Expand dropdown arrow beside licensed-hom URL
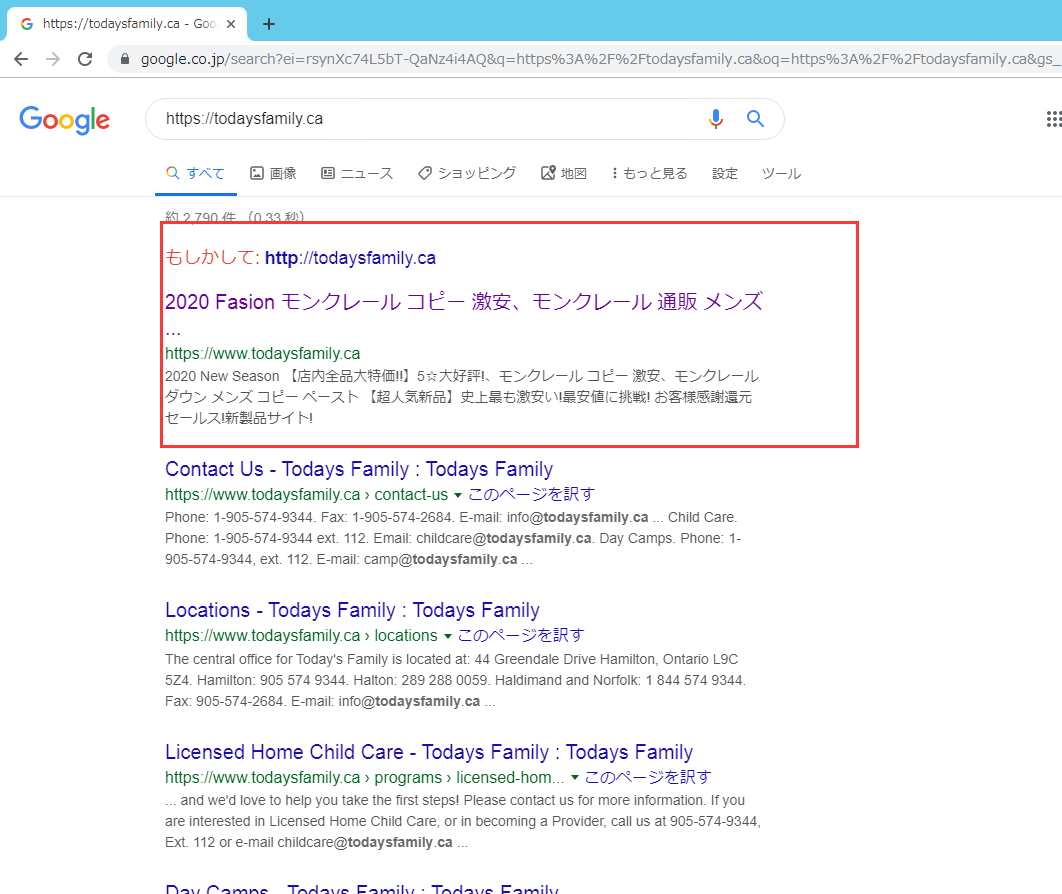 click(575, 778)
